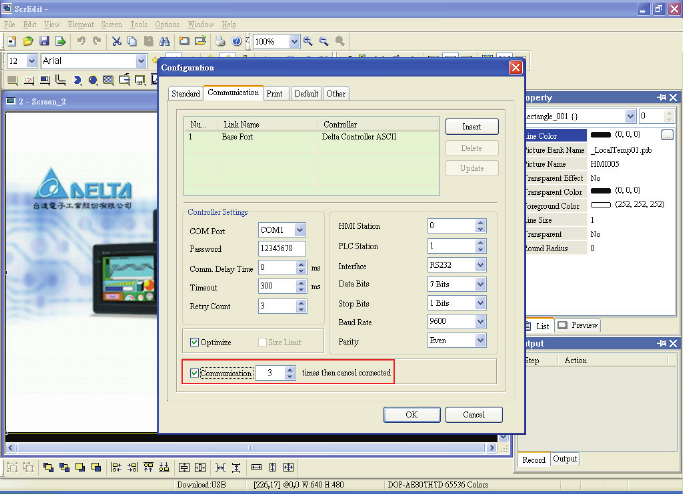Click the Save file toolbar icon
683x494 pixels.
tap(45, 42)
